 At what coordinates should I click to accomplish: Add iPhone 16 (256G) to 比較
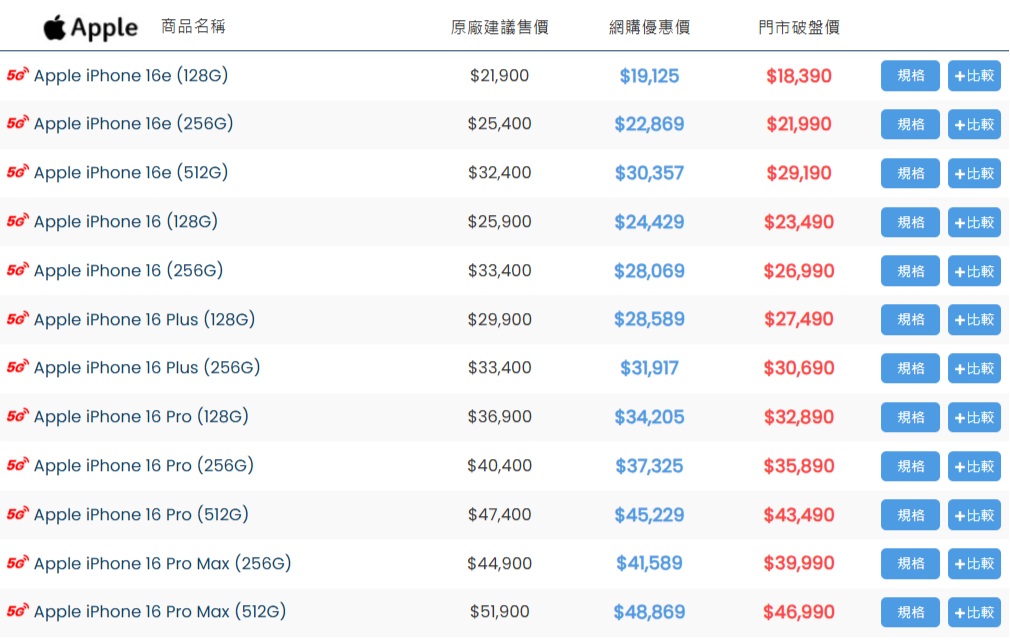tap(974, 271)
